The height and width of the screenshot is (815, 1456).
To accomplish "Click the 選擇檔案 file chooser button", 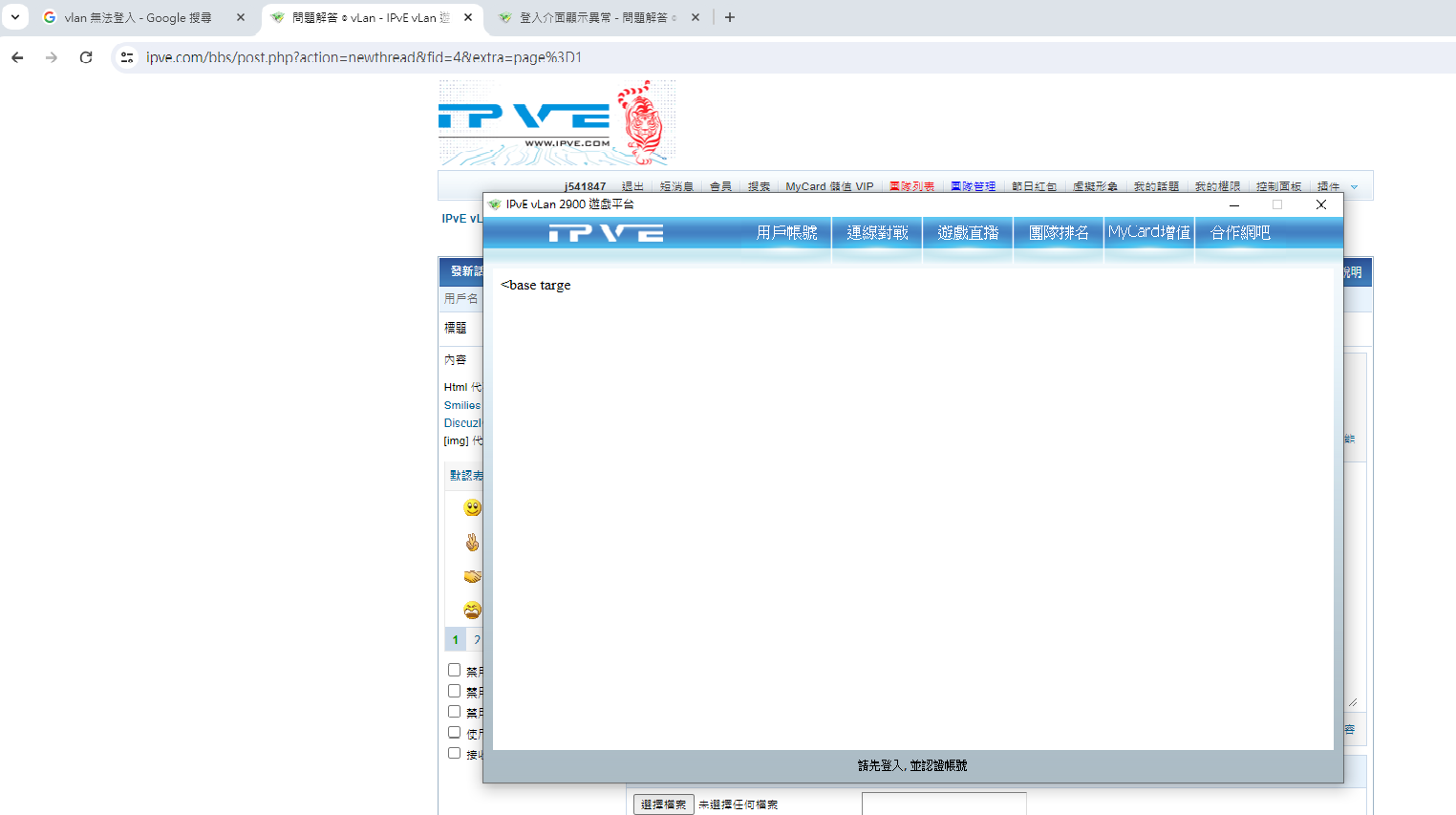I will click(x=664, y=804).
